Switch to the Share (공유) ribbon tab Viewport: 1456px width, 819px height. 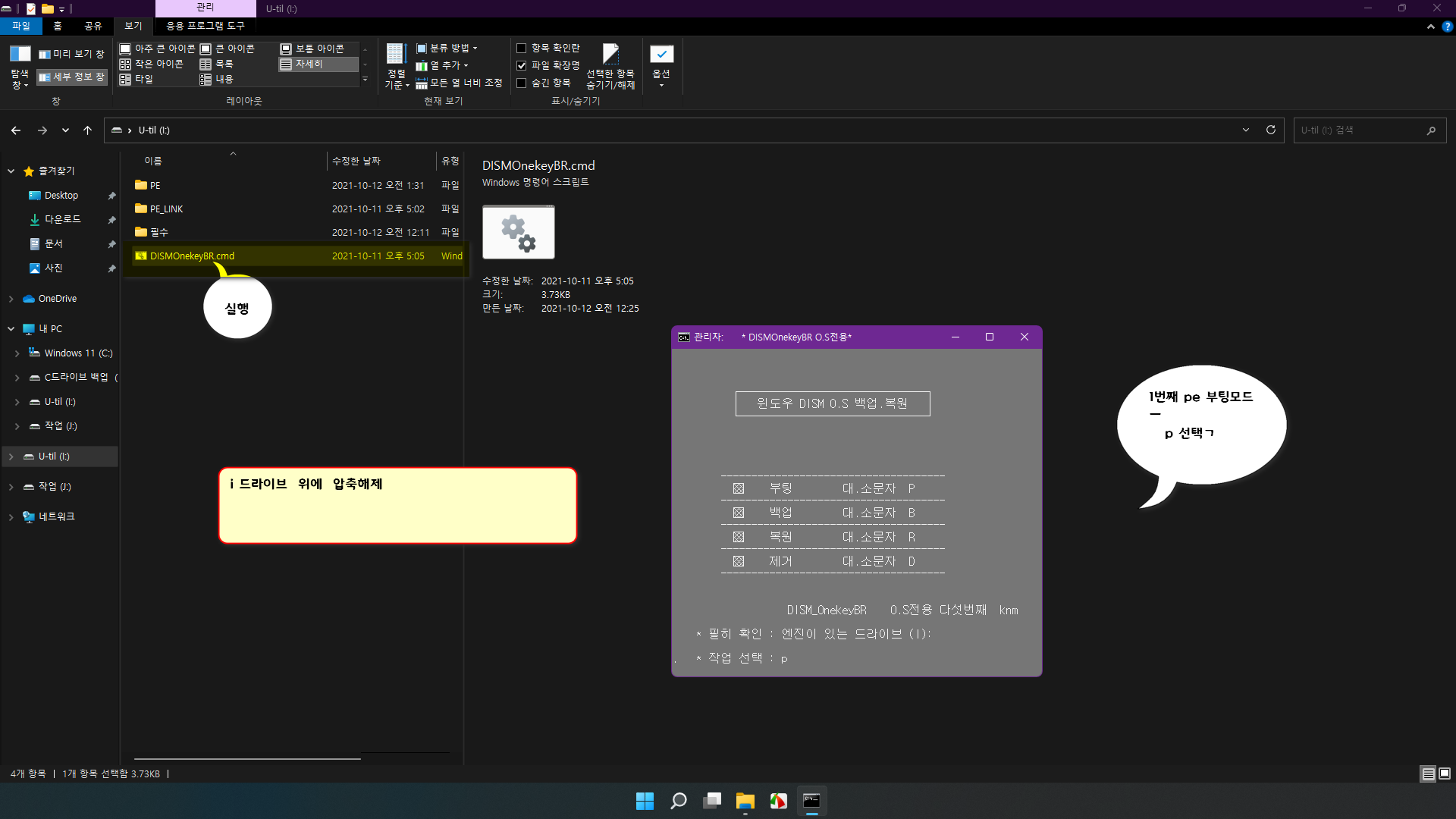pos(93,26)
